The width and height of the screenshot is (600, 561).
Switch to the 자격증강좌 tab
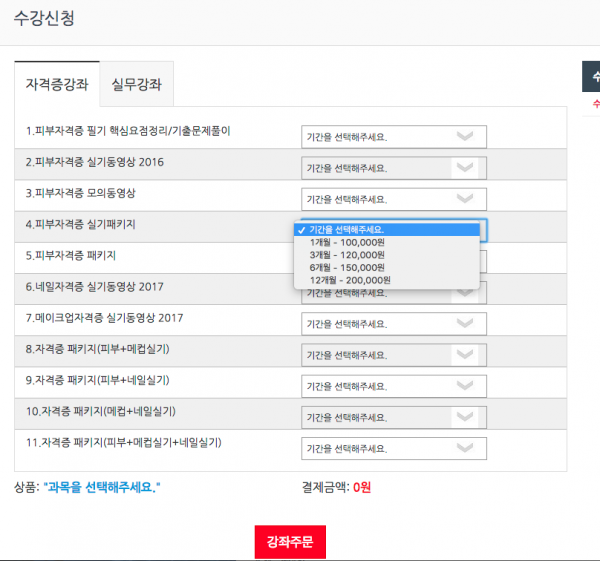coord(57,84)
